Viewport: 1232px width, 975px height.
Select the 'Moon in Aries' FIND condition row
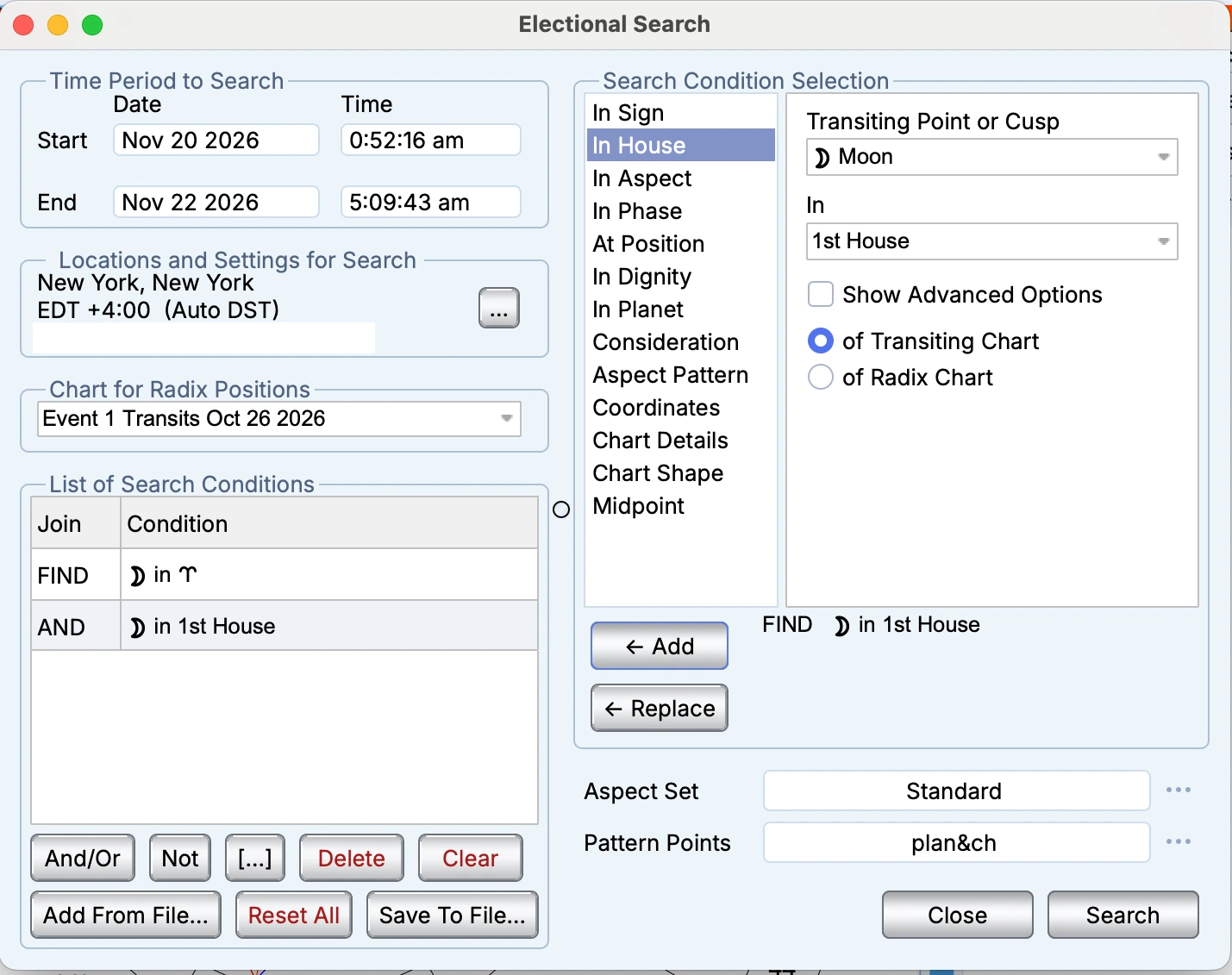pyautogui.click(x=285, y=574)
